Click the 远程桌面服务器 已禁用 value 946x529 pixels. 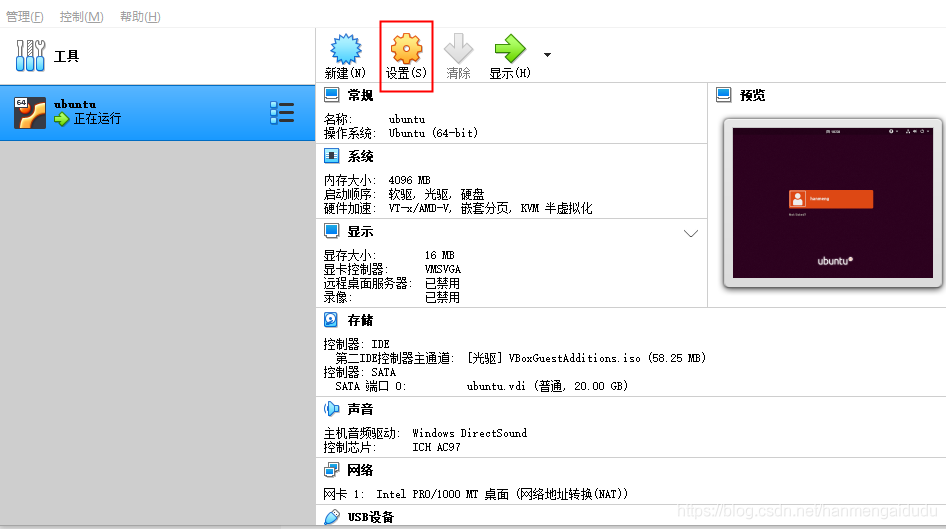[442, 284]
